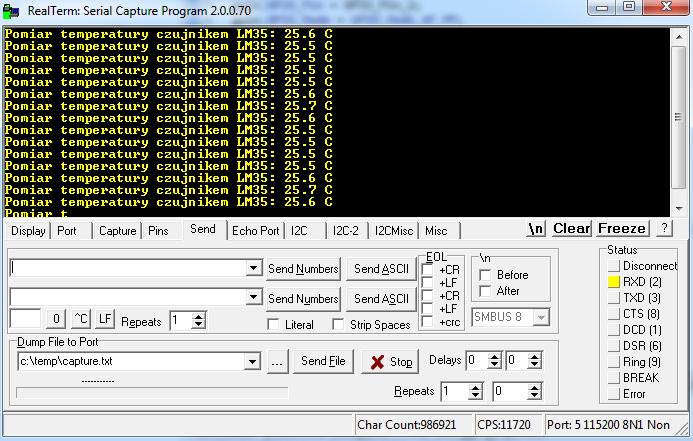Click the LF character button
Image resolution: width=693 pixels, height=441 pixels.
coord(105,319)
